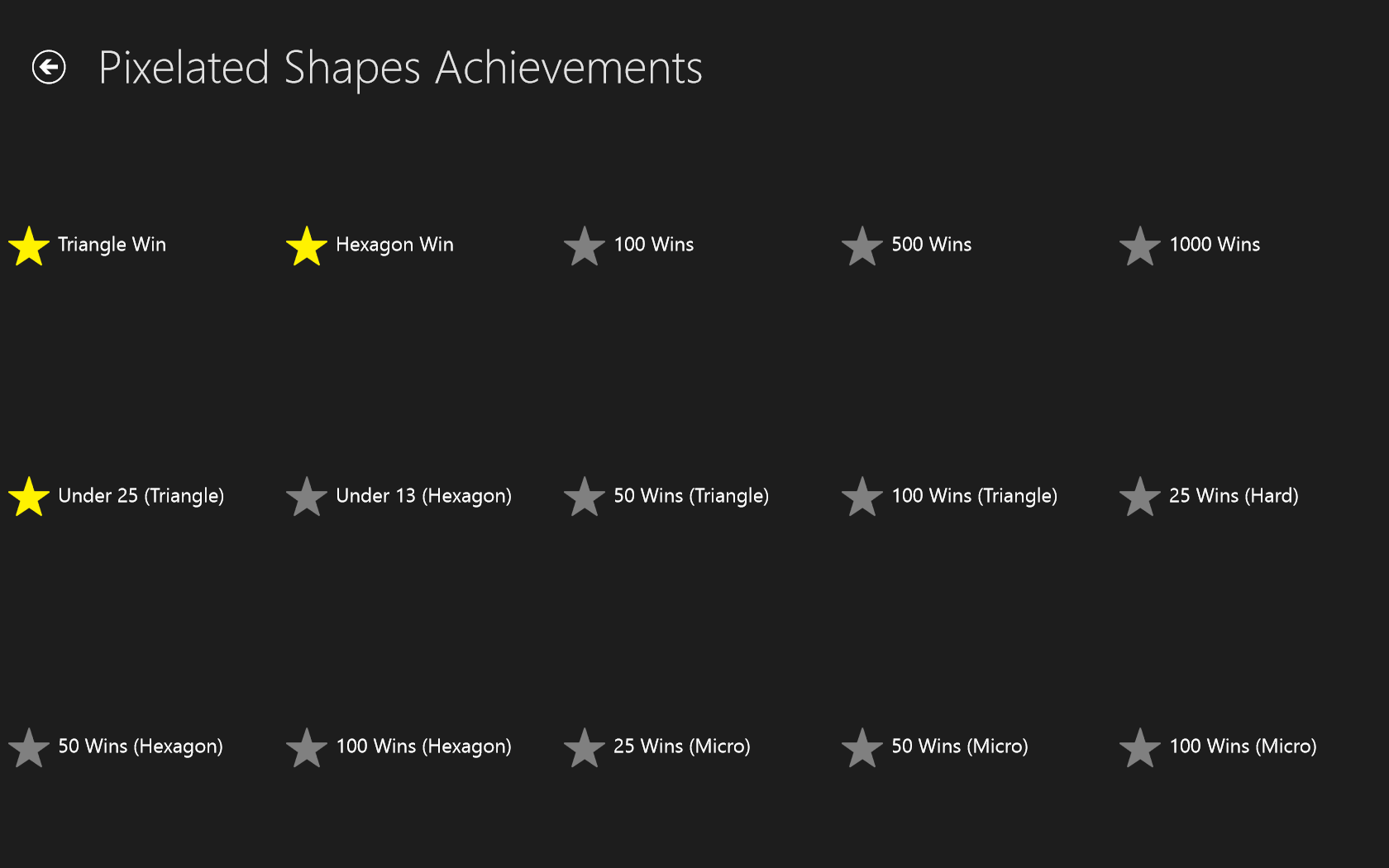Image resolution: width=1389 pixels, height=868 pixels.
Task: Click the yellow star beside Triangle Win
Action: [29, 246]
